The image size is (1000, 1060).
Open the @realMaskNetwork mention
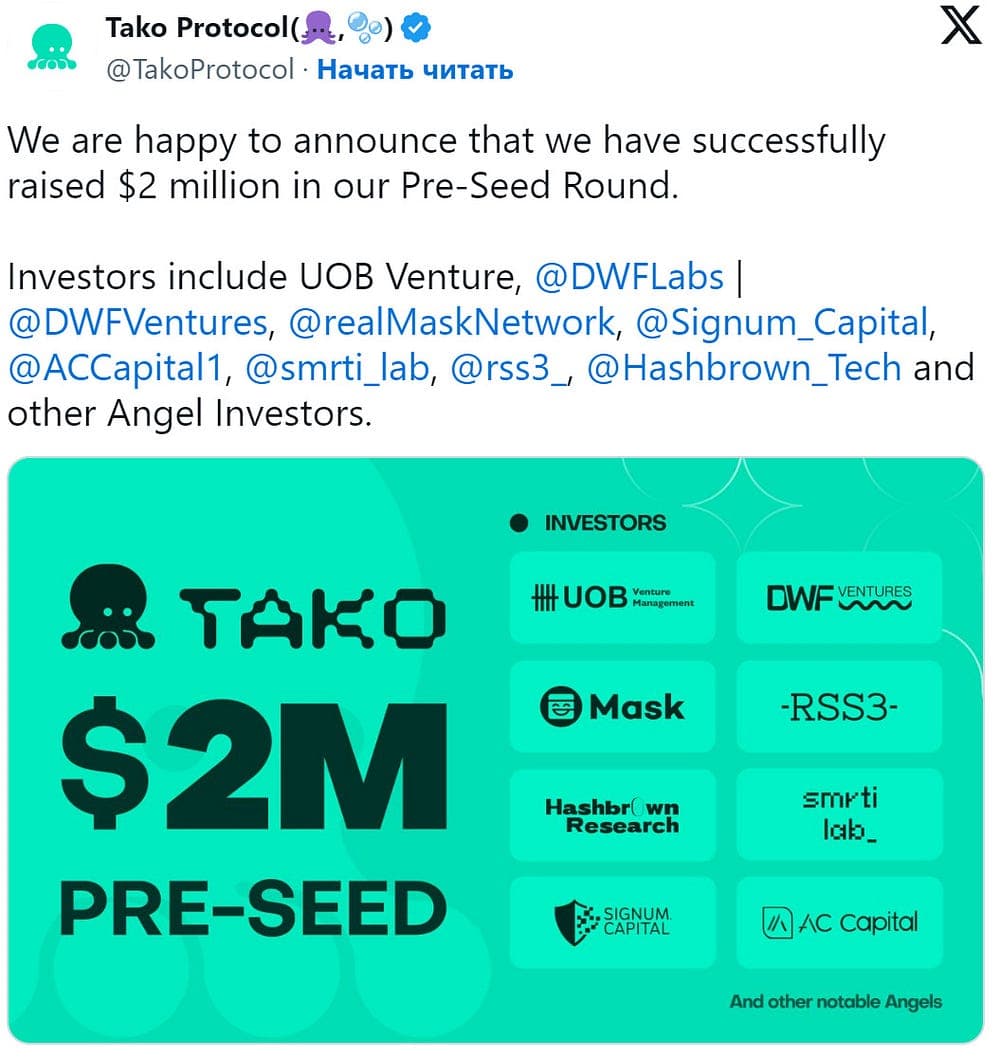coord(452,322)
